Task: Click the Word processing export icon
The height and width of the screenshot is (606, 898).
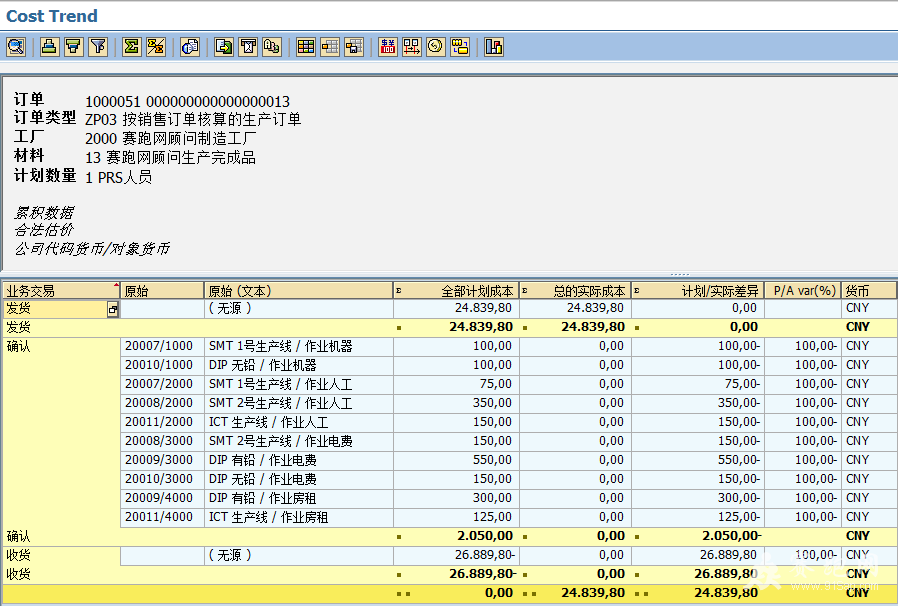Action: click(x=248, y=47)
